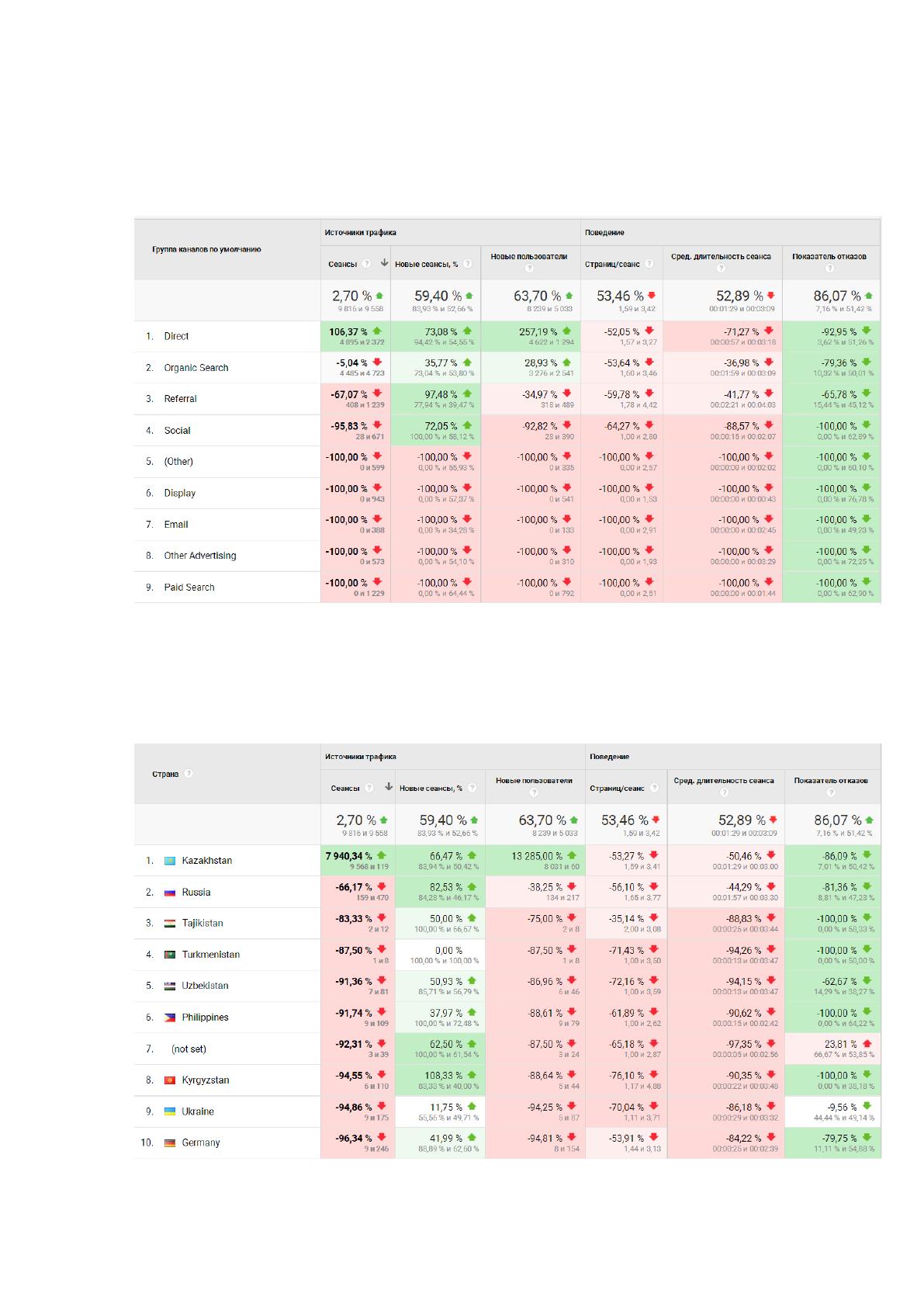Screen dimensions: 924x1307
Task: Click help icon next to Сеансы in channel table
Action: pyautogui.click(x=367, y=264)
